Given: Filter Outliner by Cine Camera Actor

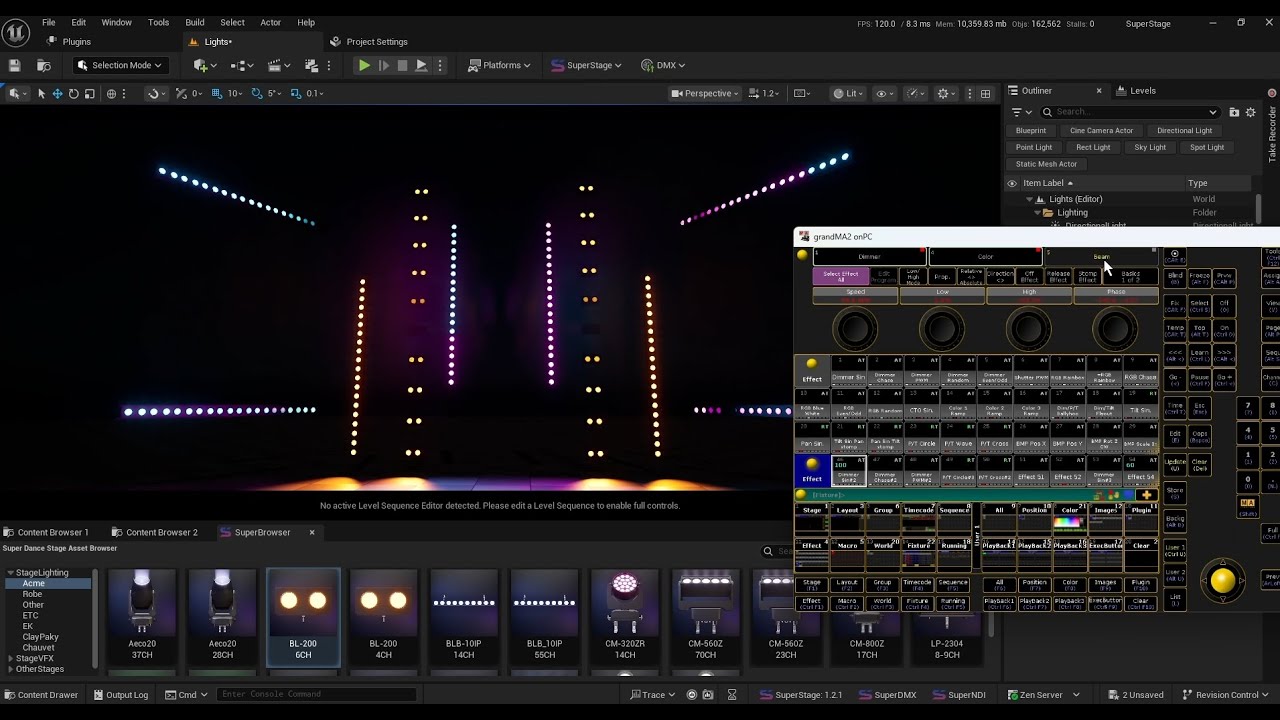Looking at the screenshot, I should (1101, 130).
